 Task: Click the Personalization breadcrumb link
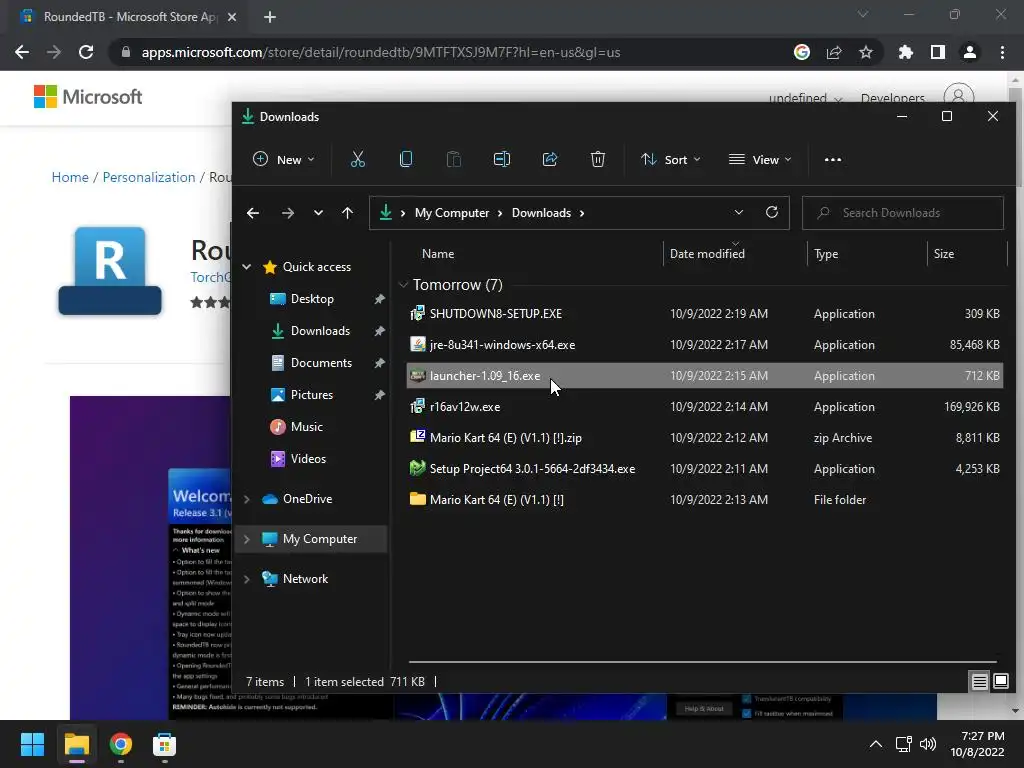coord(149,177)
